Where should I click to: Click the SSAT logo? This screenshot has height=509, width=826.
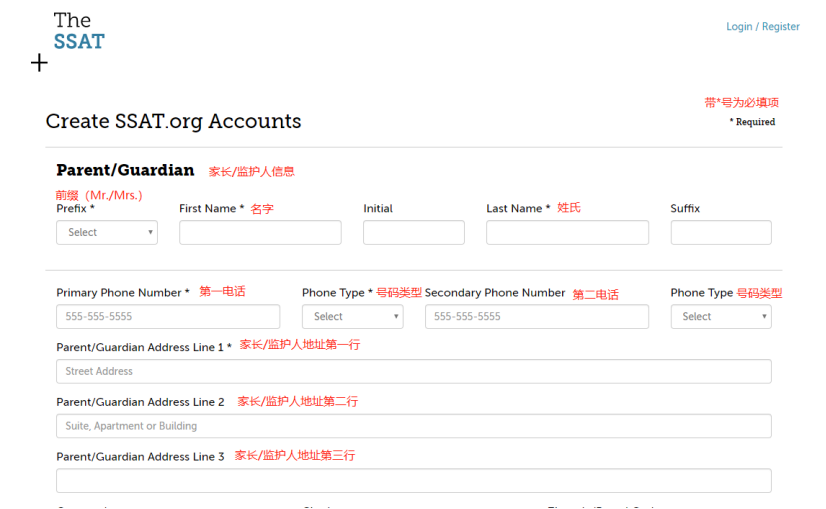pos(79,31)
